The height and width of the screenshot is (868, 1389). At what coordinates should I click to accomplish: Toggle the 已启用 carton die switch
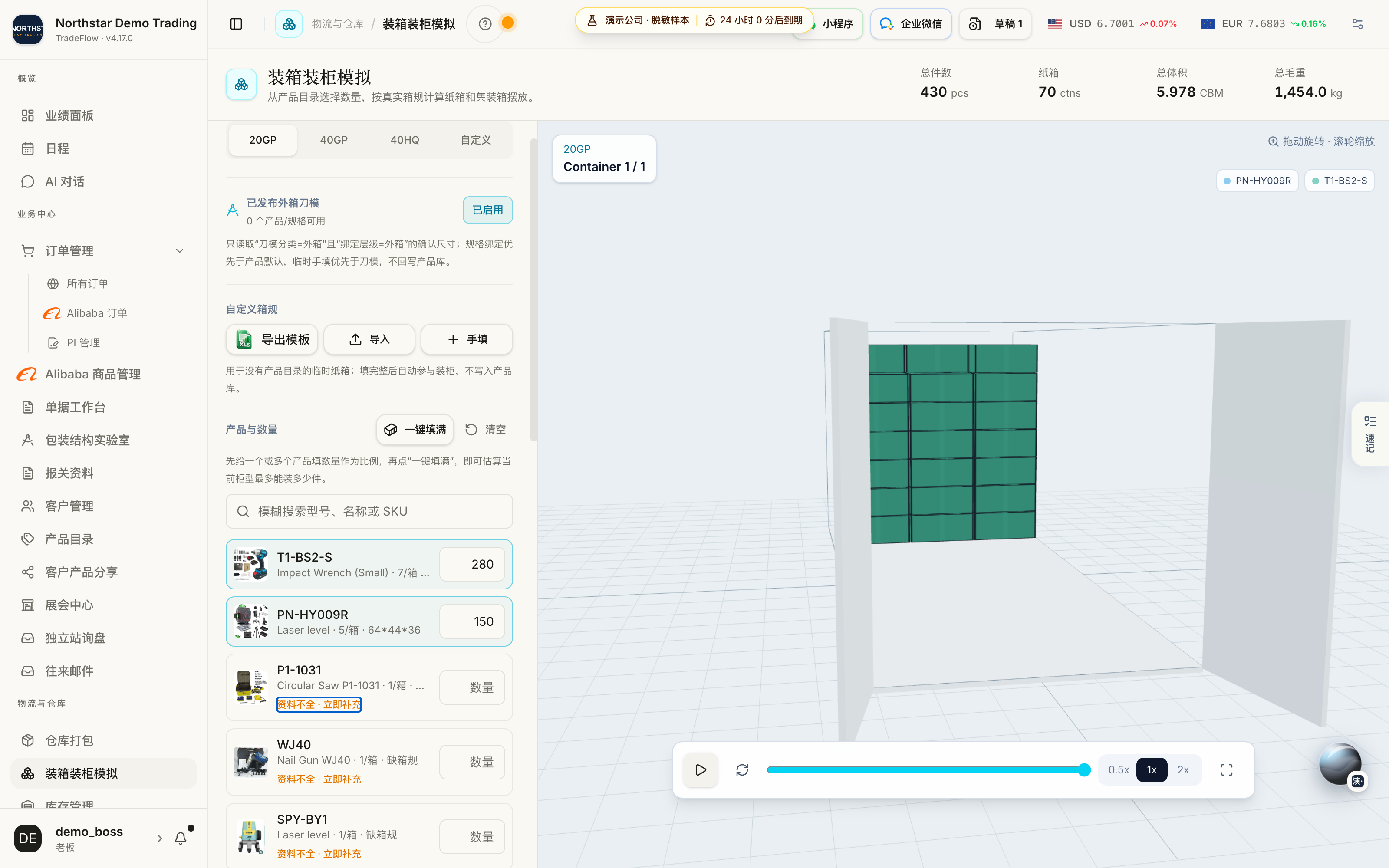[487, 210]
